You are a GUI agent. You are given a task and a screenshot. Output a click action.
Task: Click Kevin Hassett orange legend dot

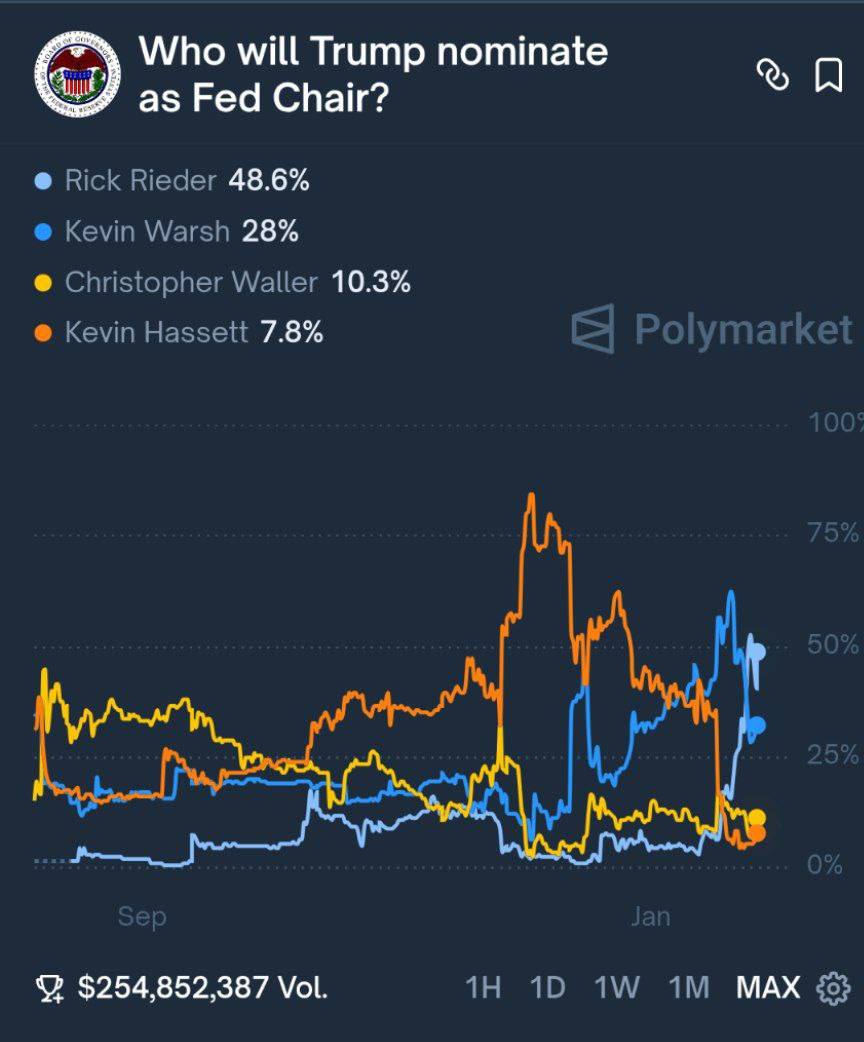click(42, 333)
